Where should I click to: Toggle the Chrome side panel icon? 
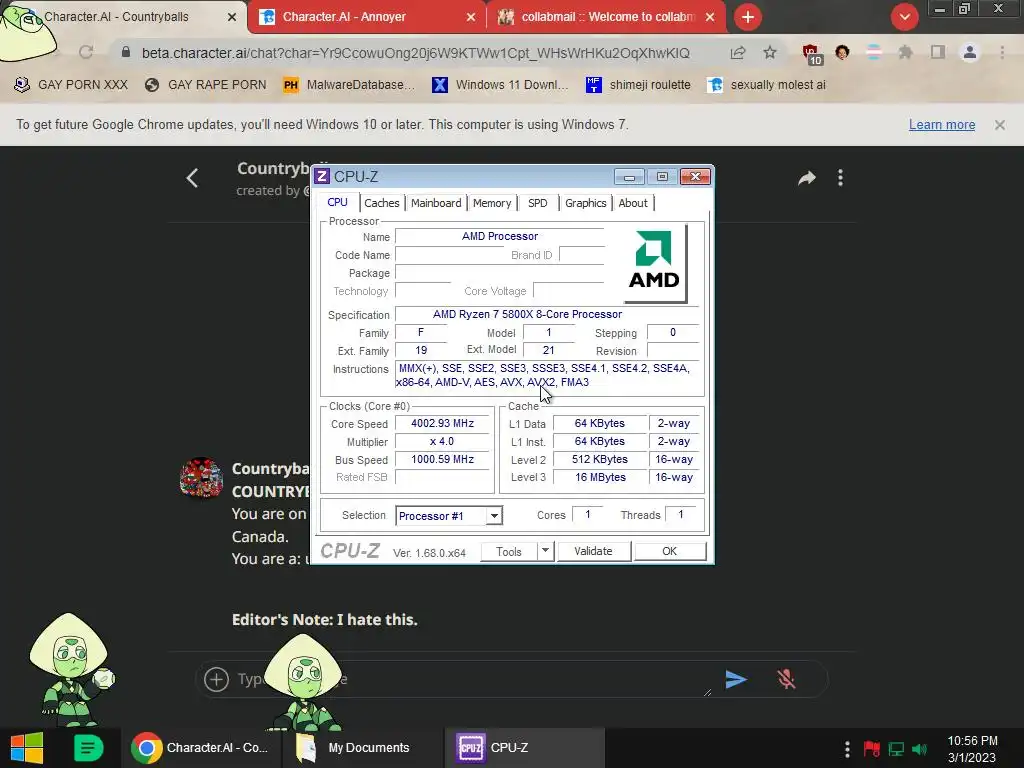tap(938, 52)
